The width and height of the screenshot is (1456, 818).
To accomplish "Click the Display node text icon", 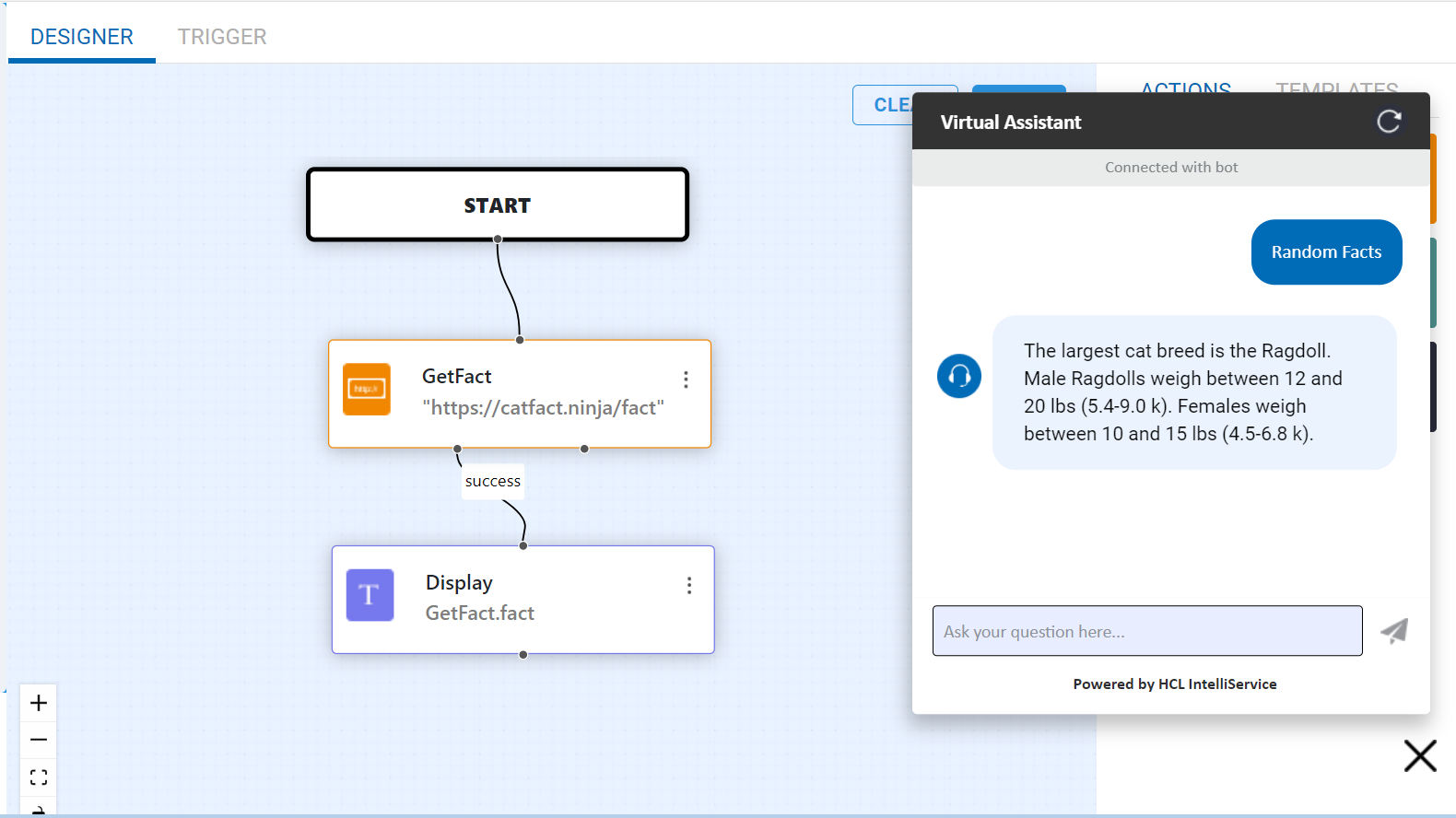I will (x=370, y=595).
